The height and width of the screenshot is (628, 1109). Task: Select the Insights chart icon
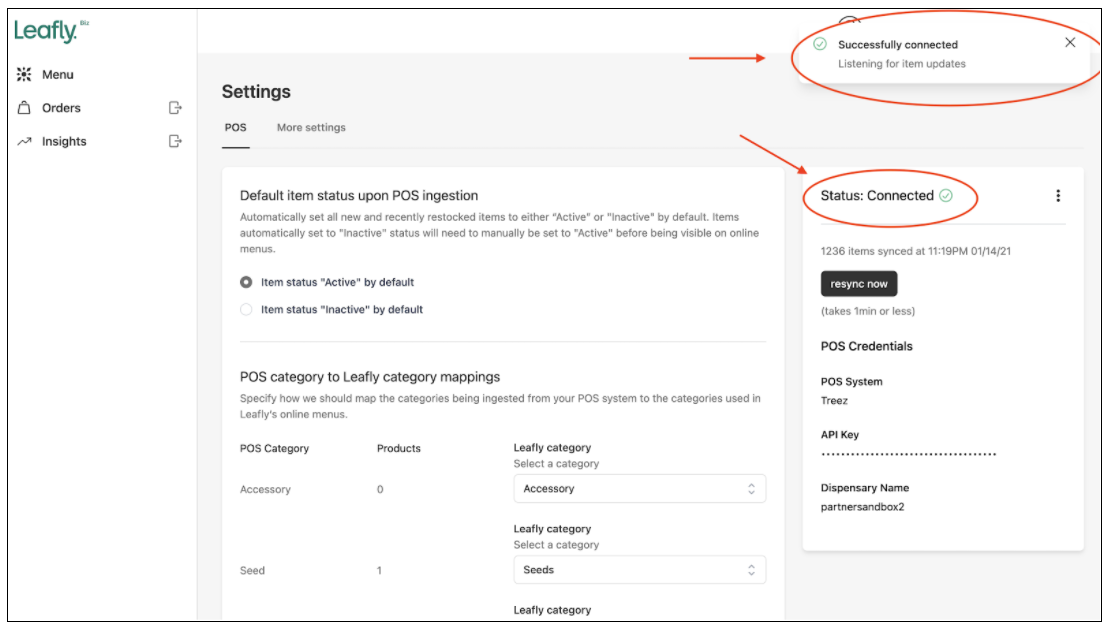coord(25,141)
